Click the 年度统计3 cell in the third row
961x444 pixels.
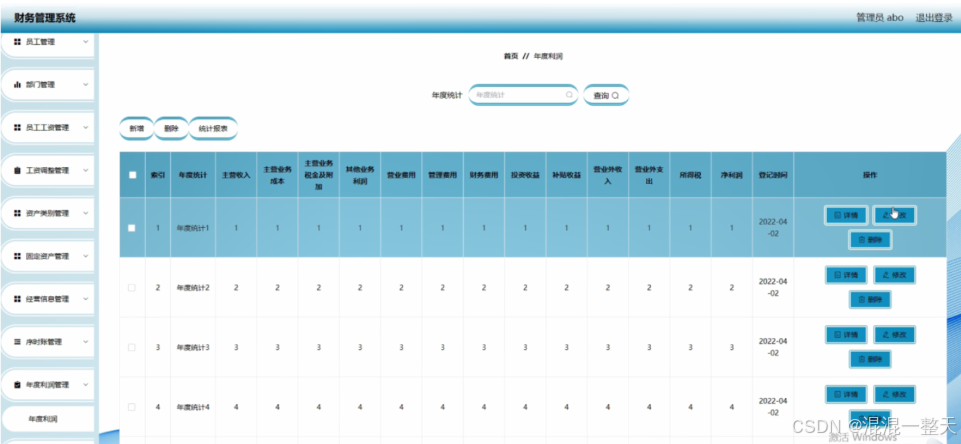click(x=193, y=347)
